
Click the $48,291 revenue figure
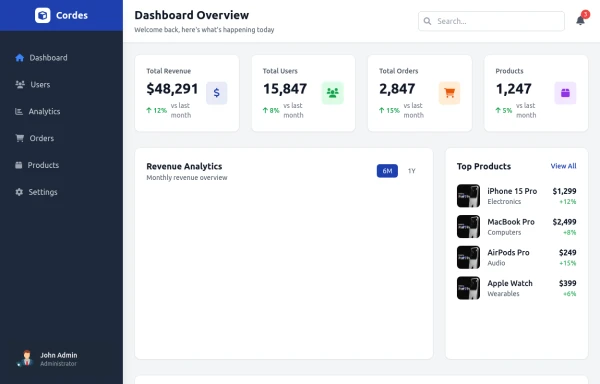(172, 89)
